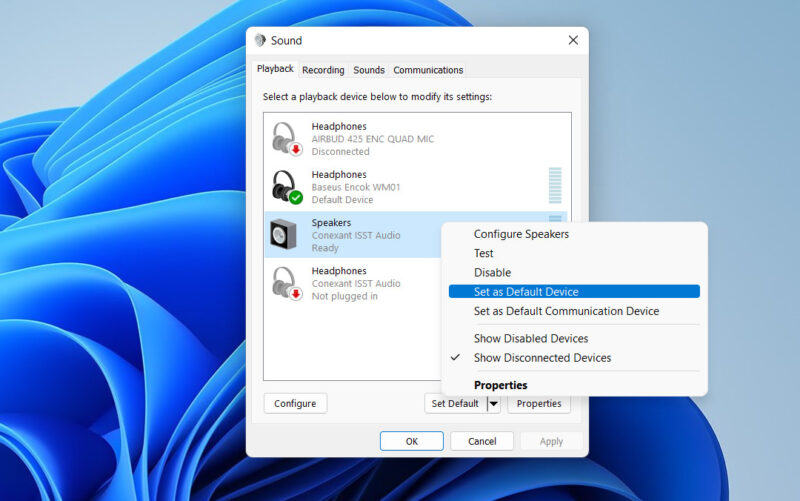Choose Set as Default Communication Device
The height and width of the screenshot is (501, 800).
566,311
